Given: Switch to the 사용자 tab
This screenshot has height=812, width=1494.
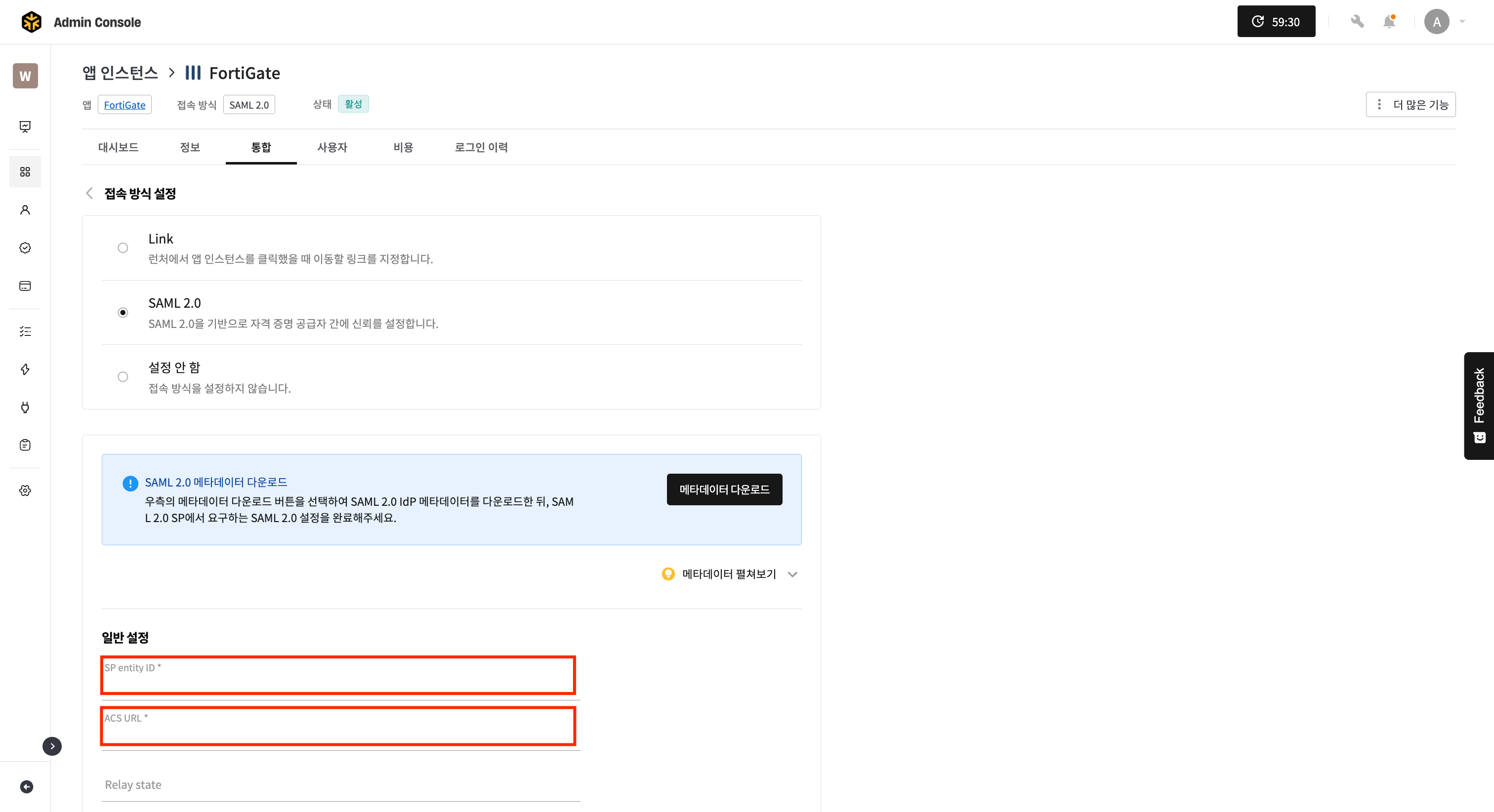Looking at the screenshot, I should 332,147.
